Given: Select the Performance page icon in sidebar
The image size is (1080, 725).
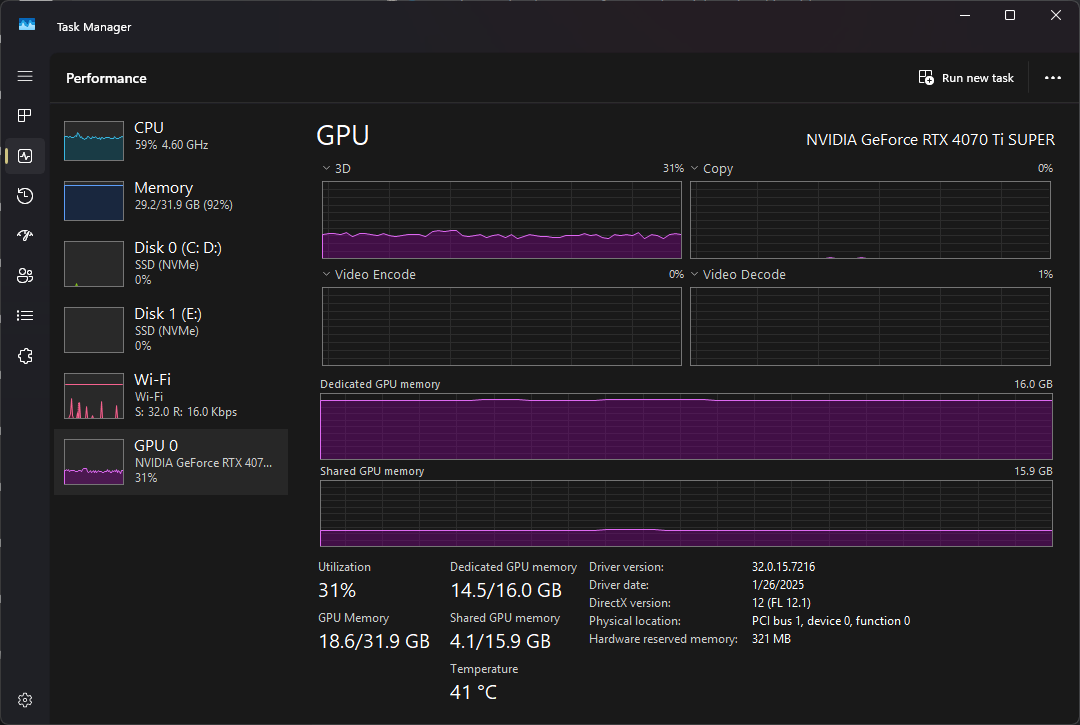Looking at the screenshot, I should click(25, 156).
